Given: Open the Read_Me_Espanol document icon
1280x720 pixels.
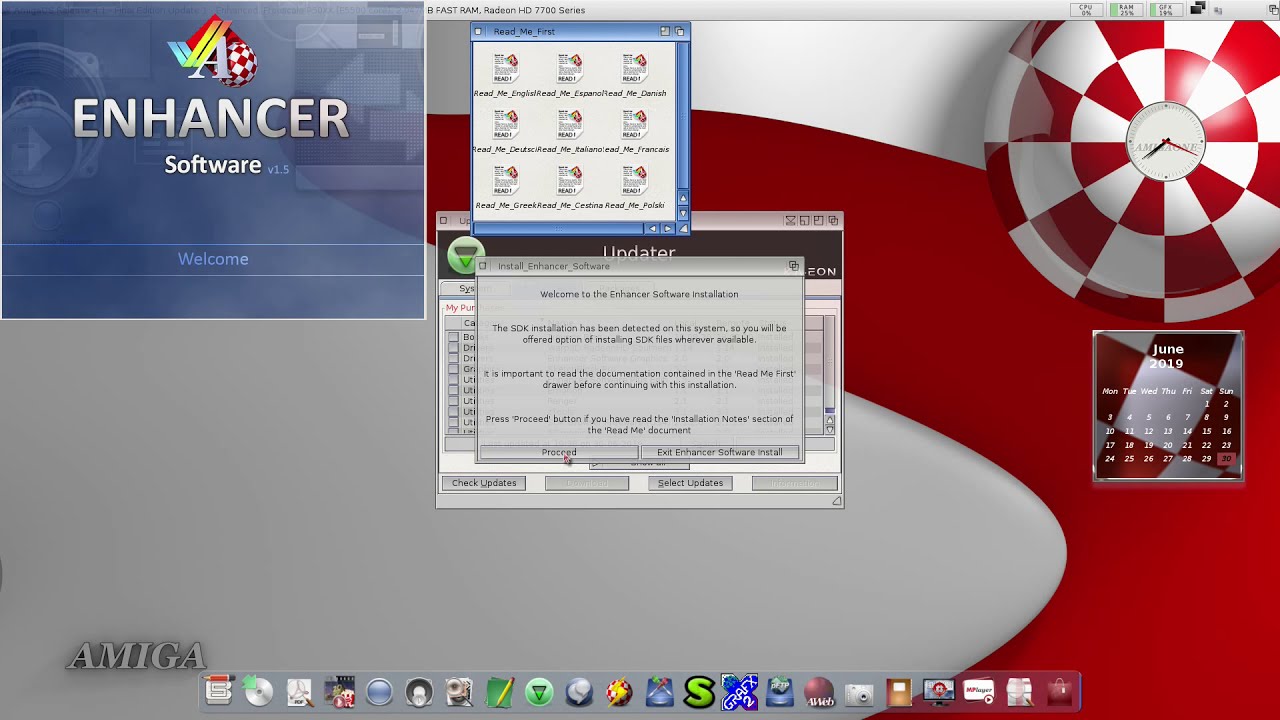Looking at the screenshot, I should point(570,69).
